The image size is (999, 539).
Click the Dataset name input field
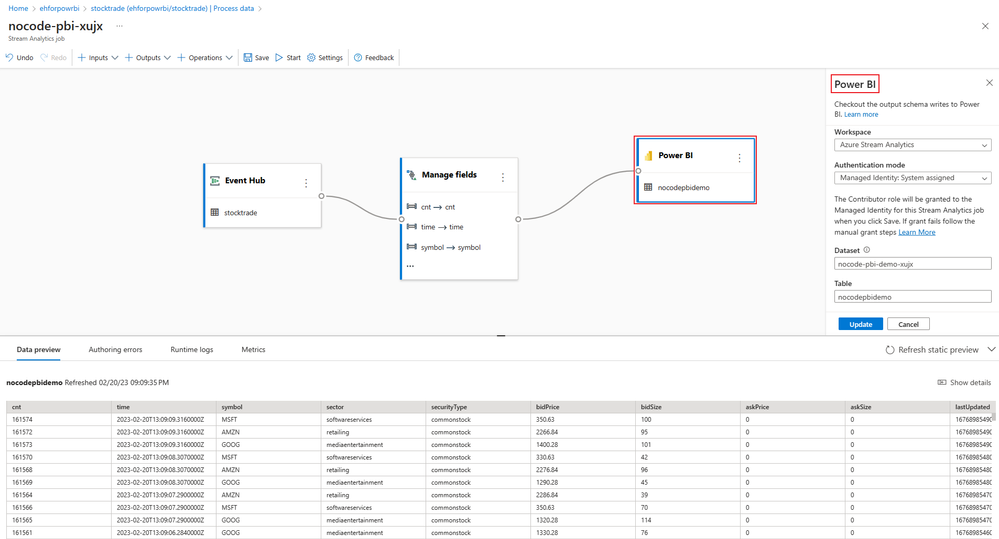912,264
